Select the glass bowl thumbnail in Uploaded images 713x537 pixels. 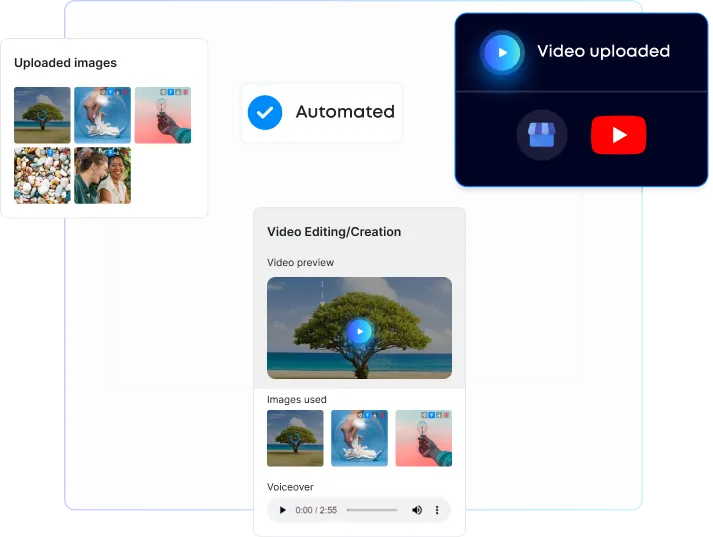pyautogui.click(x=102, y=115)
